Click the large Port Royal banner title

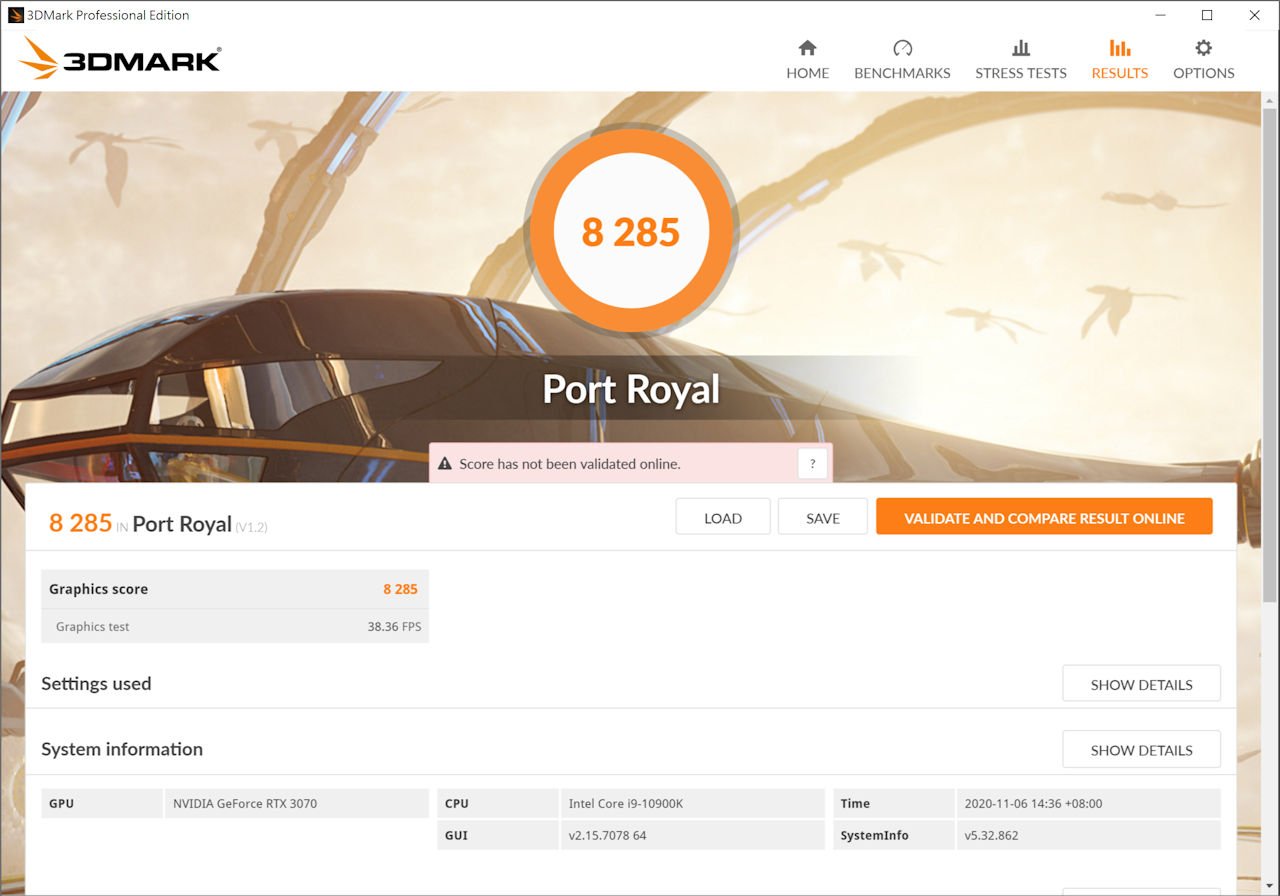click(631, 389)
